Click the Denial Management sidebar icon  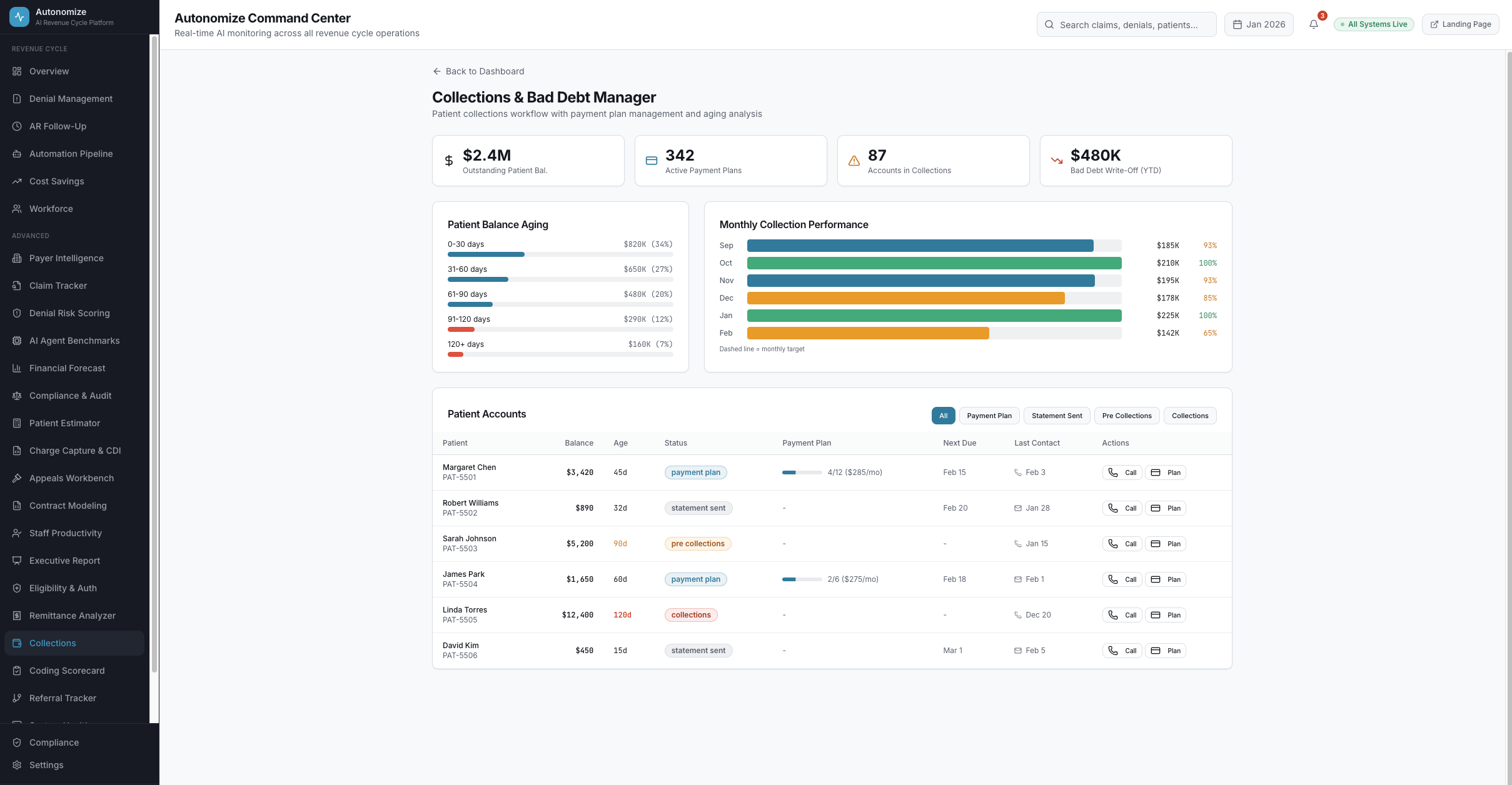point(17,99)
